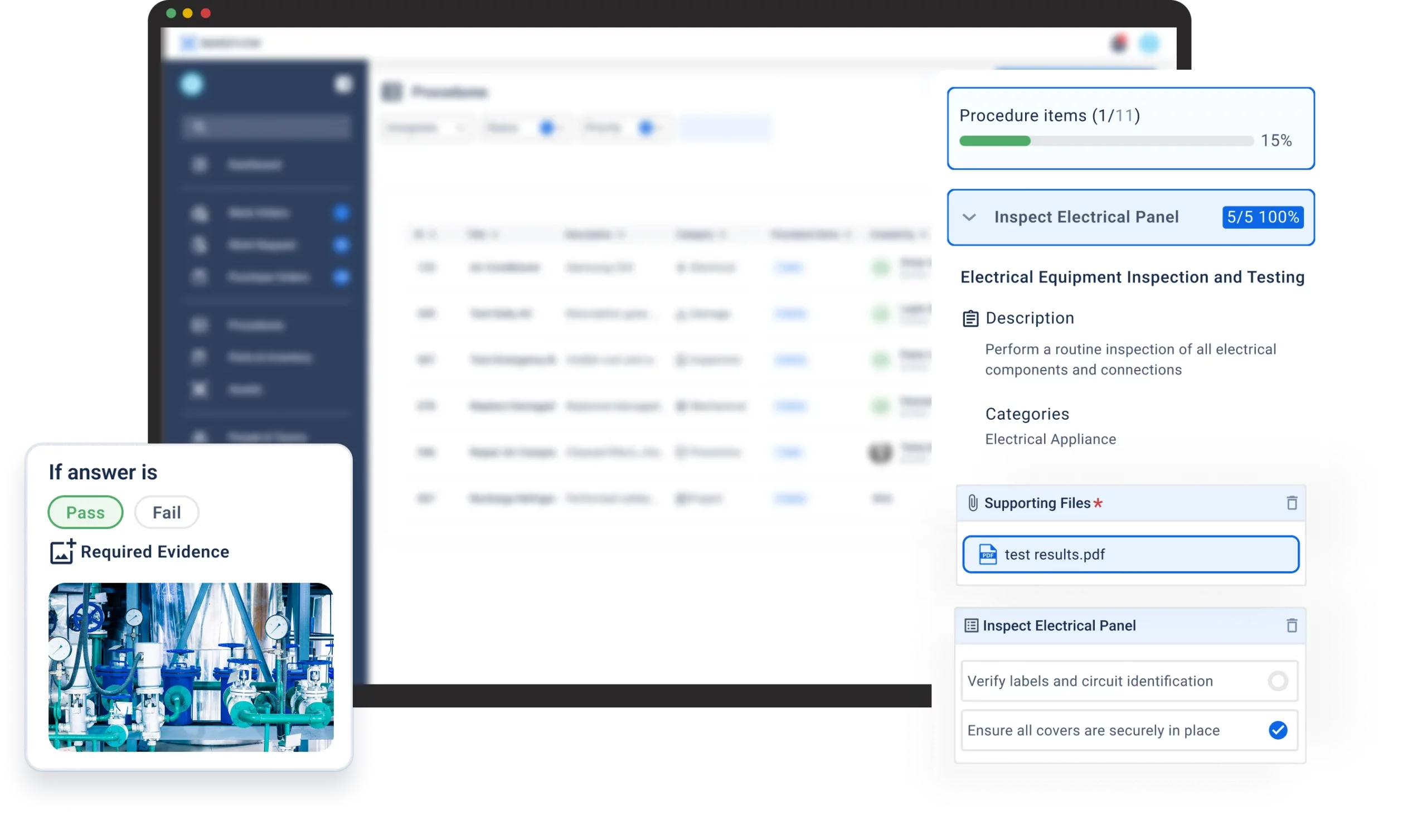Image resolution: width=1427 pixels, height=840 pixels.
Task: Click the Required Evidence add-image icon
Action: click(x=62, y=552)
